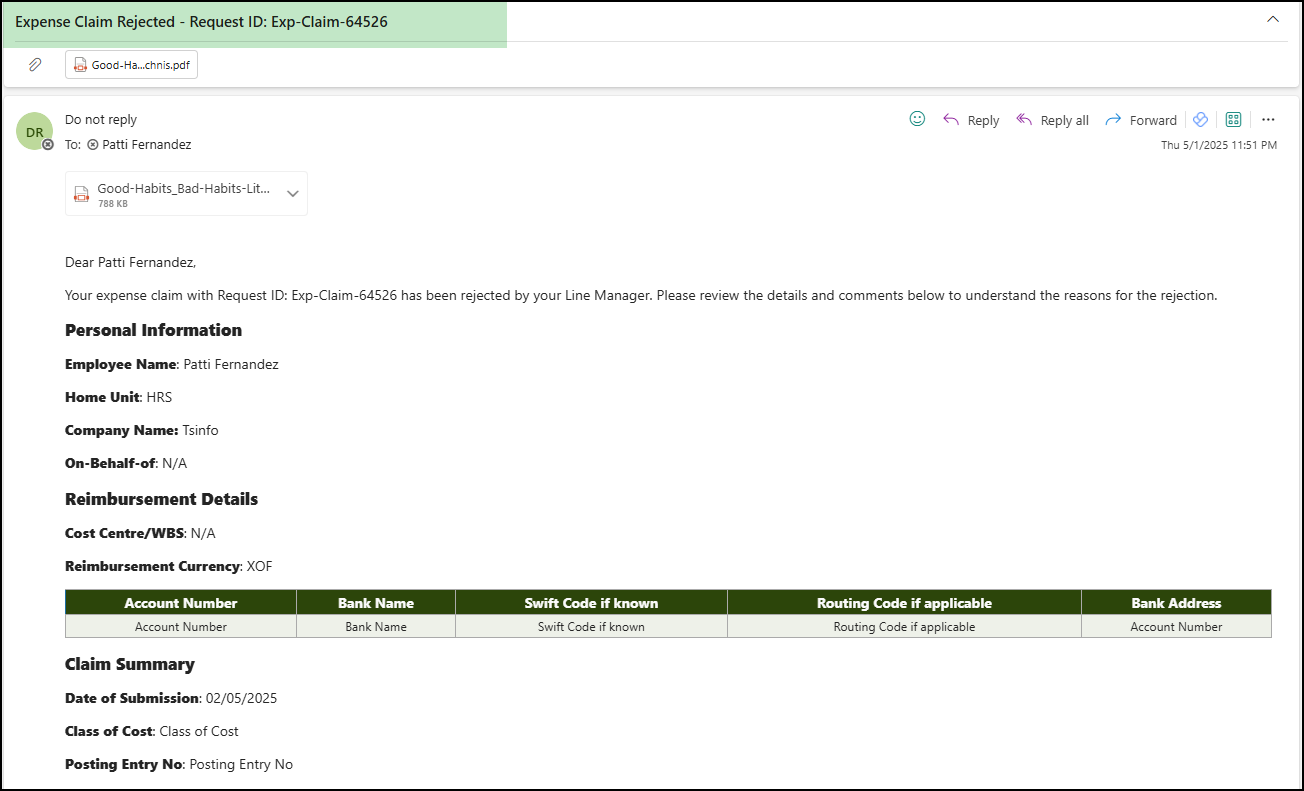This screenshot has height=791, width=1304.
Task: Open the apps icon beside Forward
Action: 1200,119
